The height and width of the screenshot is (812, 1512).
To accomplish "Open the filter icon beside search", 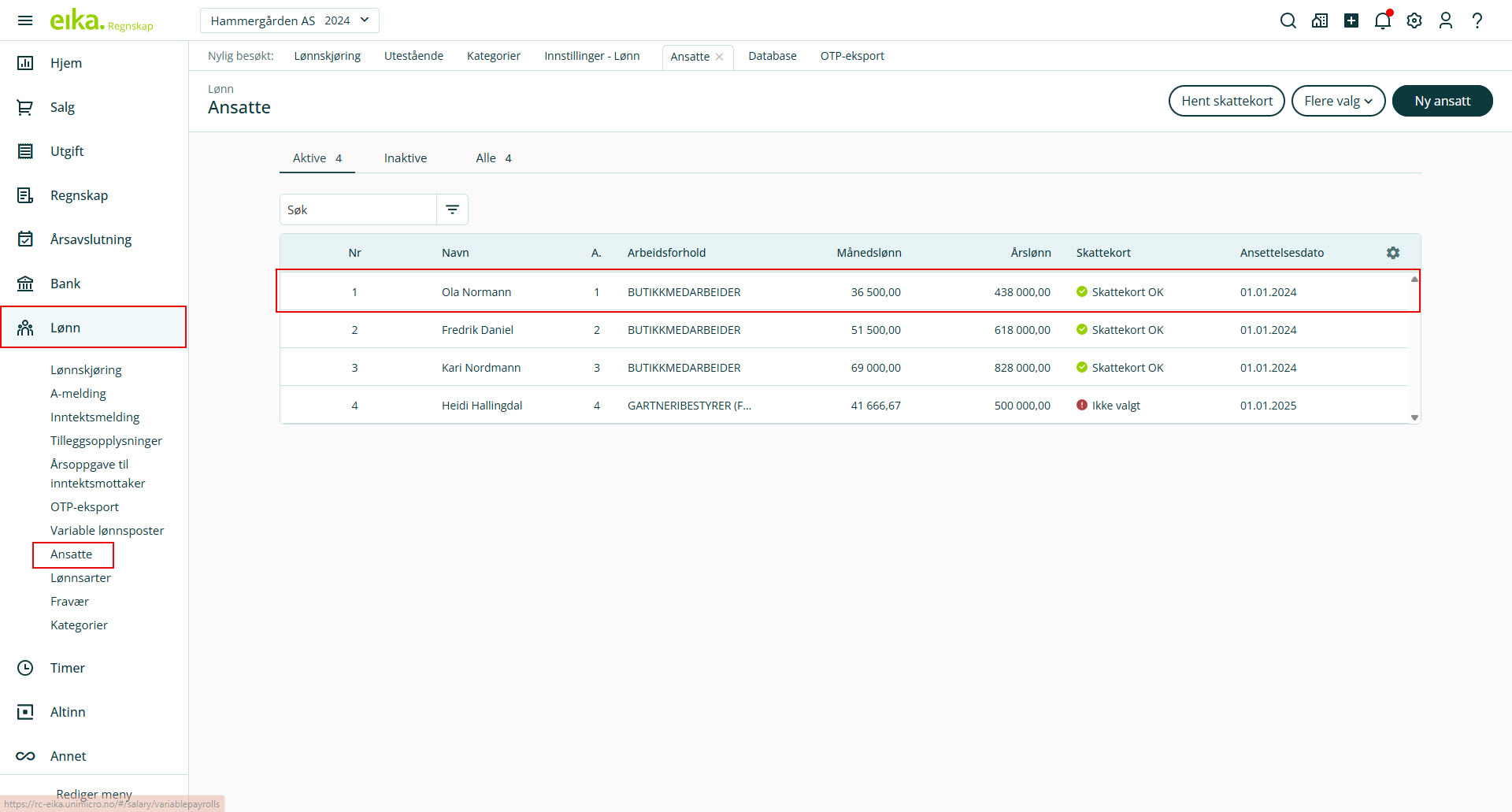I will point(453,209).
